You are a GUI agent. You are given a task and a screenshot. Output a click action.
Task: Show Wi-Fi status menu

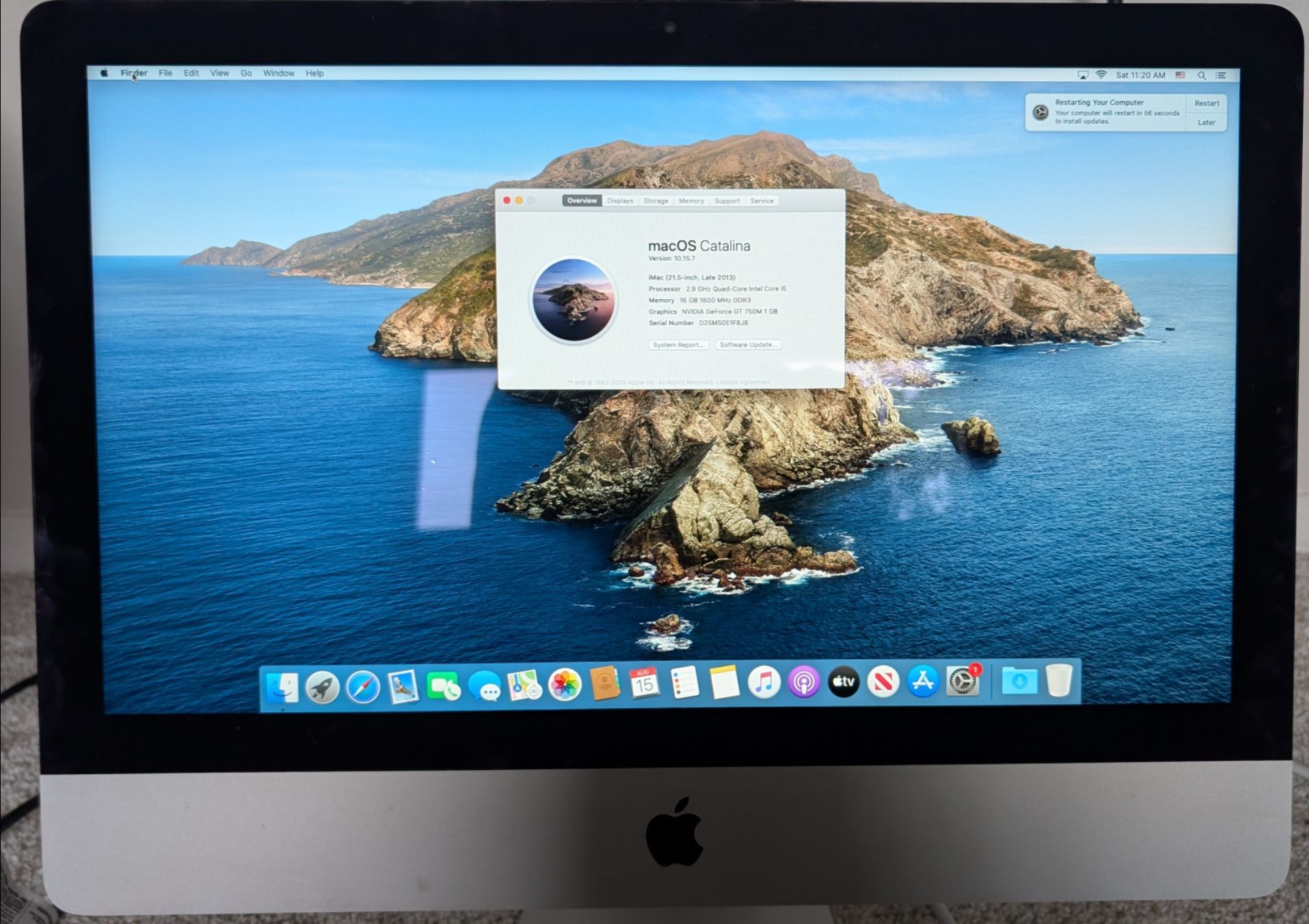point(1101,75)
